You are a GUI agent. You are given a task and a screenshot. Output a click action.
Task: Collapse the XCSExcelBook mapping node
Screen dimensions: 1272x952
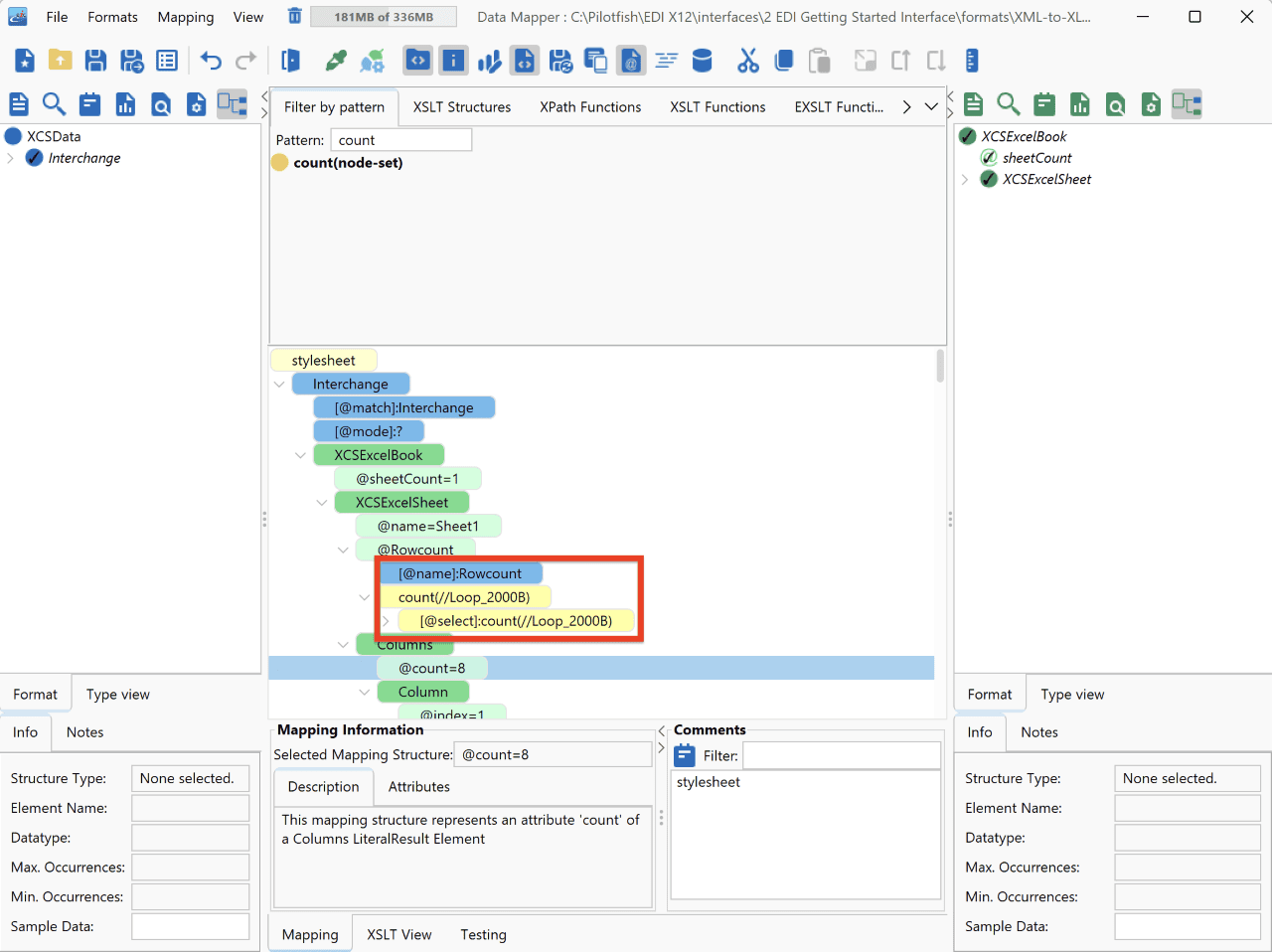point(300,455)
